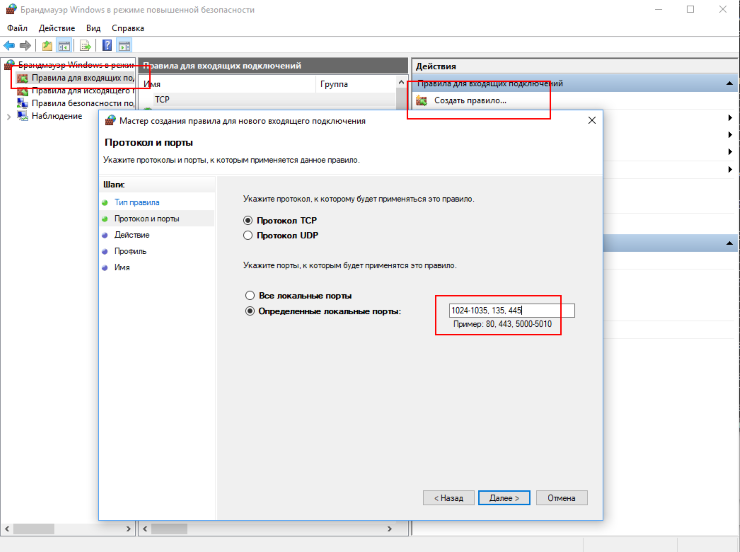
Task: Open the Вид menu
Action: 93,28
